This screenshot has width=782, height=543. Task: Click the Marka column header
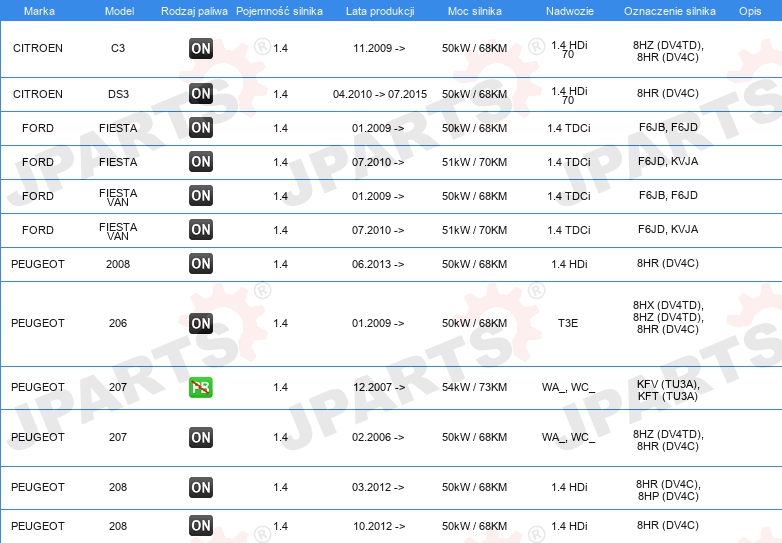pos(39,11)
